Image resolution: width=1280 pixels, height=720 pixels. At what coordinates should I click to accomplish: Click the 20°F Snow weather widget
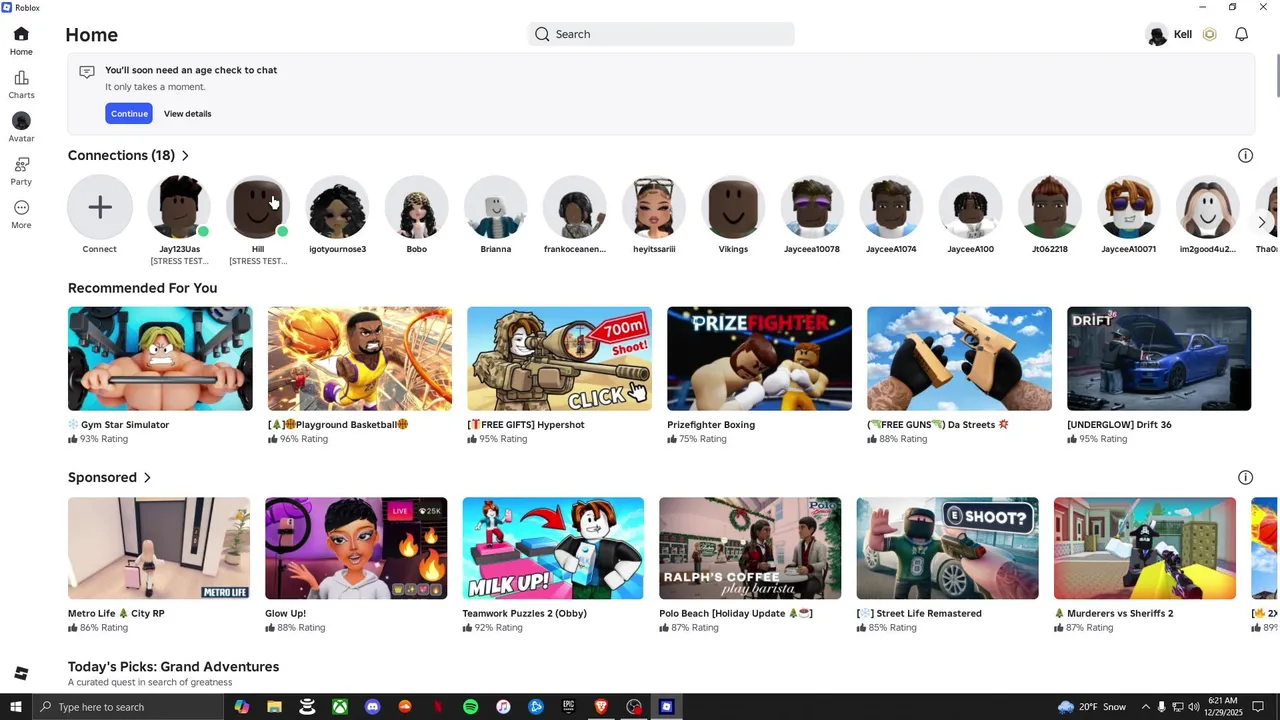[1091, 707]
